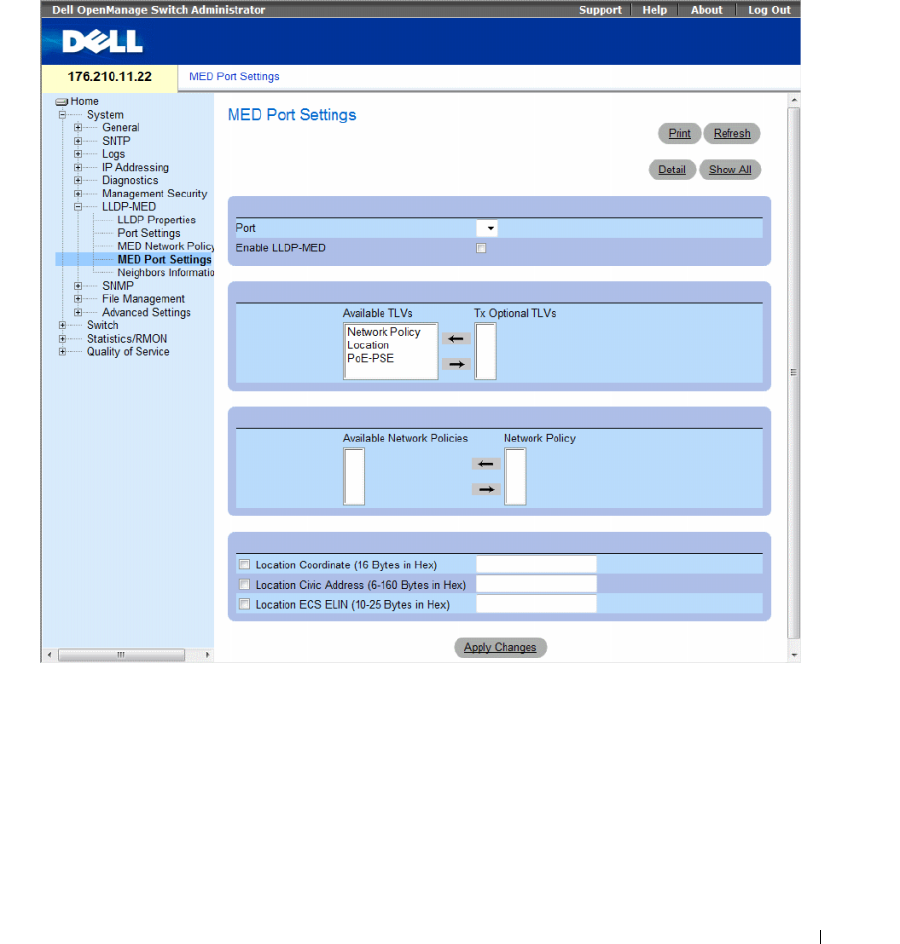This screenshot has width=900, height=944.
Task: Move selected TLV left with upper arrow in TLVs section
Action: (x=456, y=339)
